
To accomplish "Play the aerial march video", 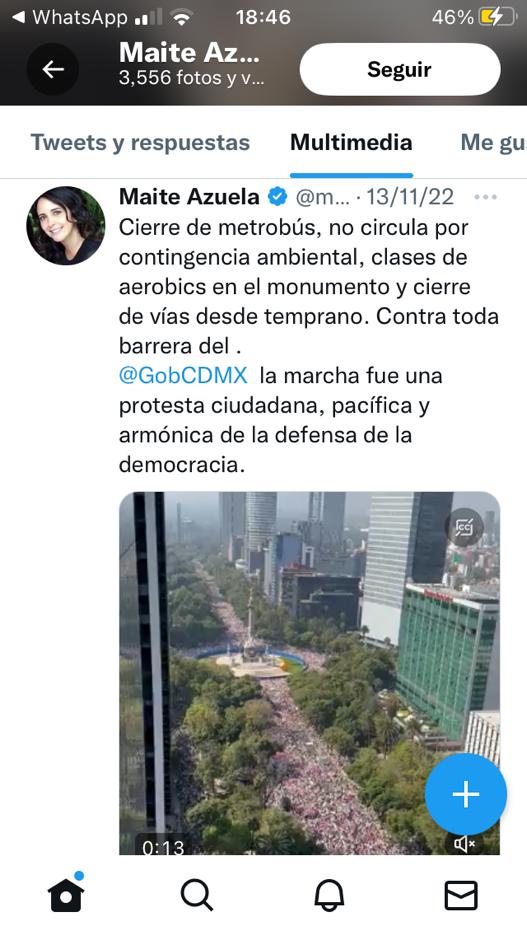I will (x=309, y=673).
